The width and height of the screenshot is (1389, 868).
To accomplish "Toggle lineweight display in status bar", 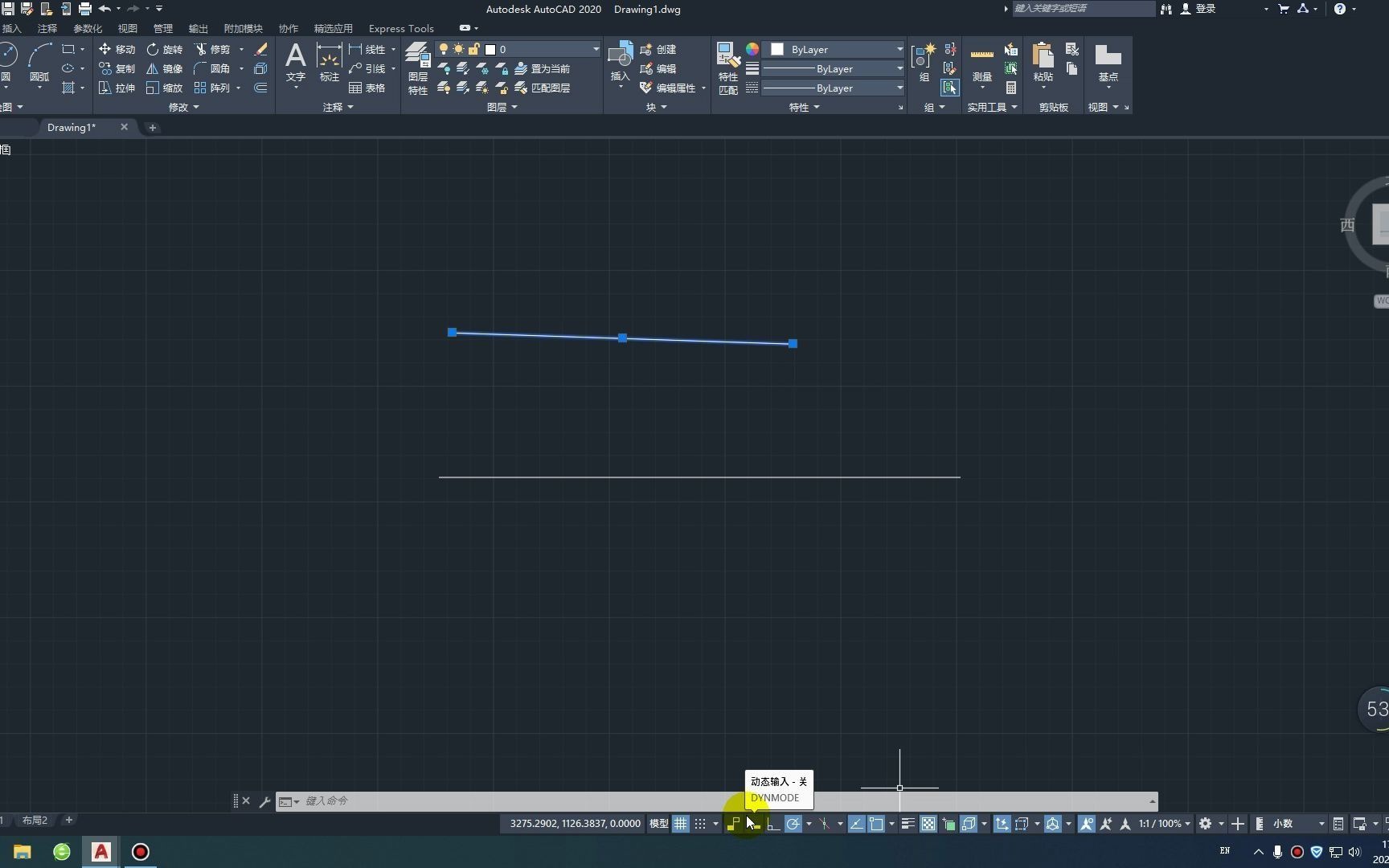I will pos(908,824).
